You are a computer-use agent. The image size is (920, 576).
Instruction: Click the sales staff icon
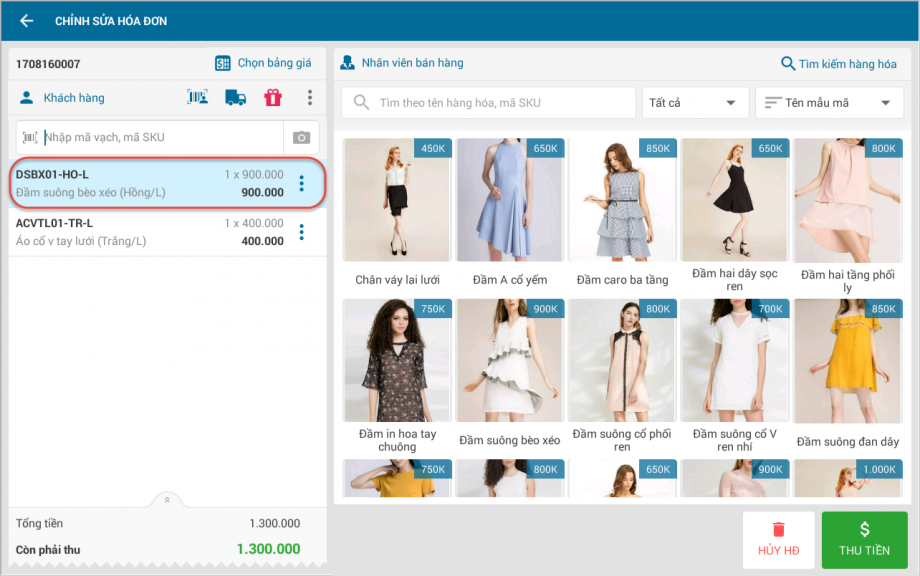click(x=347, y=63)
